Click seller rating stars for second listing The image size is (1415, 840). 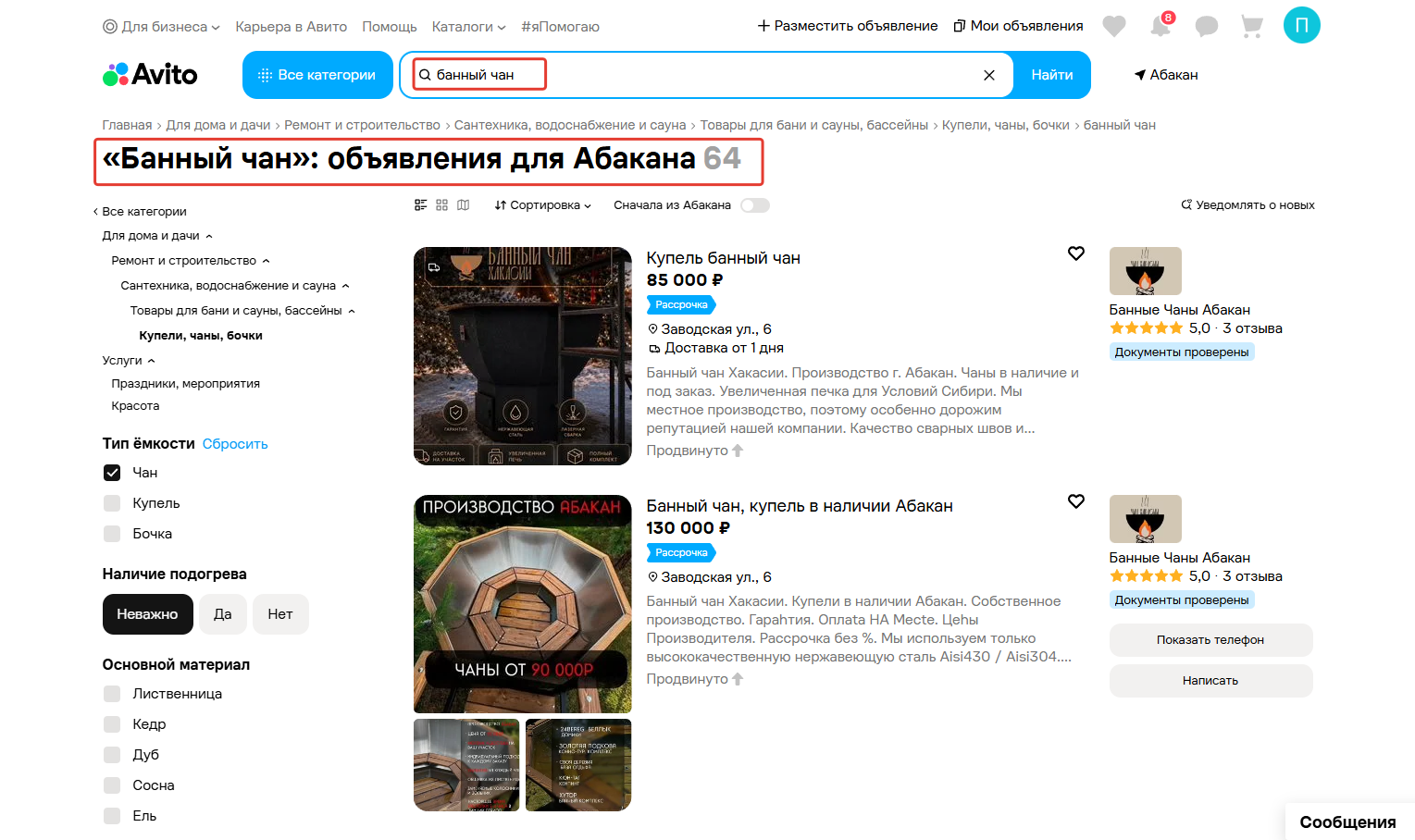click(1146, 576)
